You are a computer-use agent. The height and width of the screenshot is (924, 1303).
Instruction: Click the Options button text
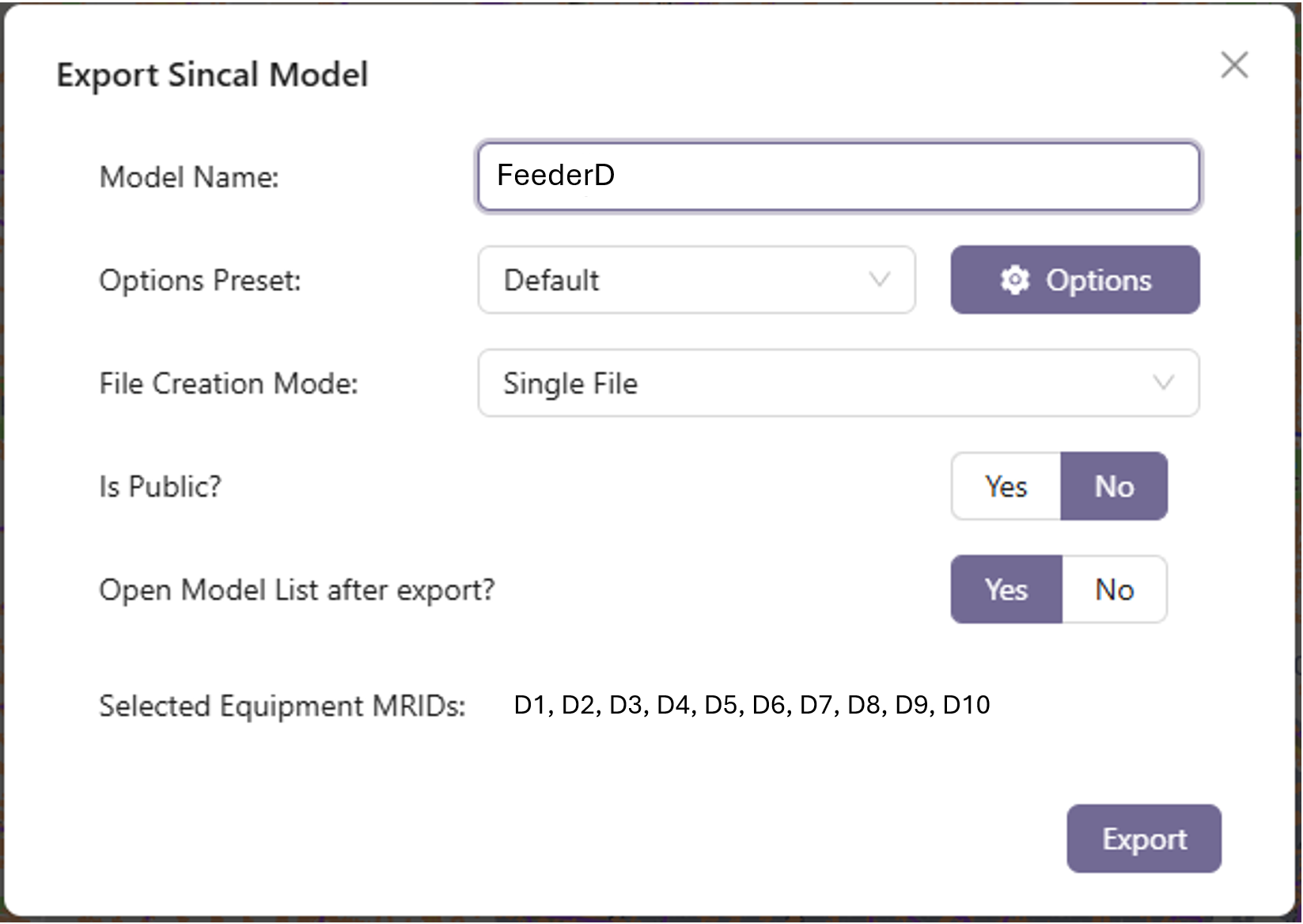point(1098,280)
